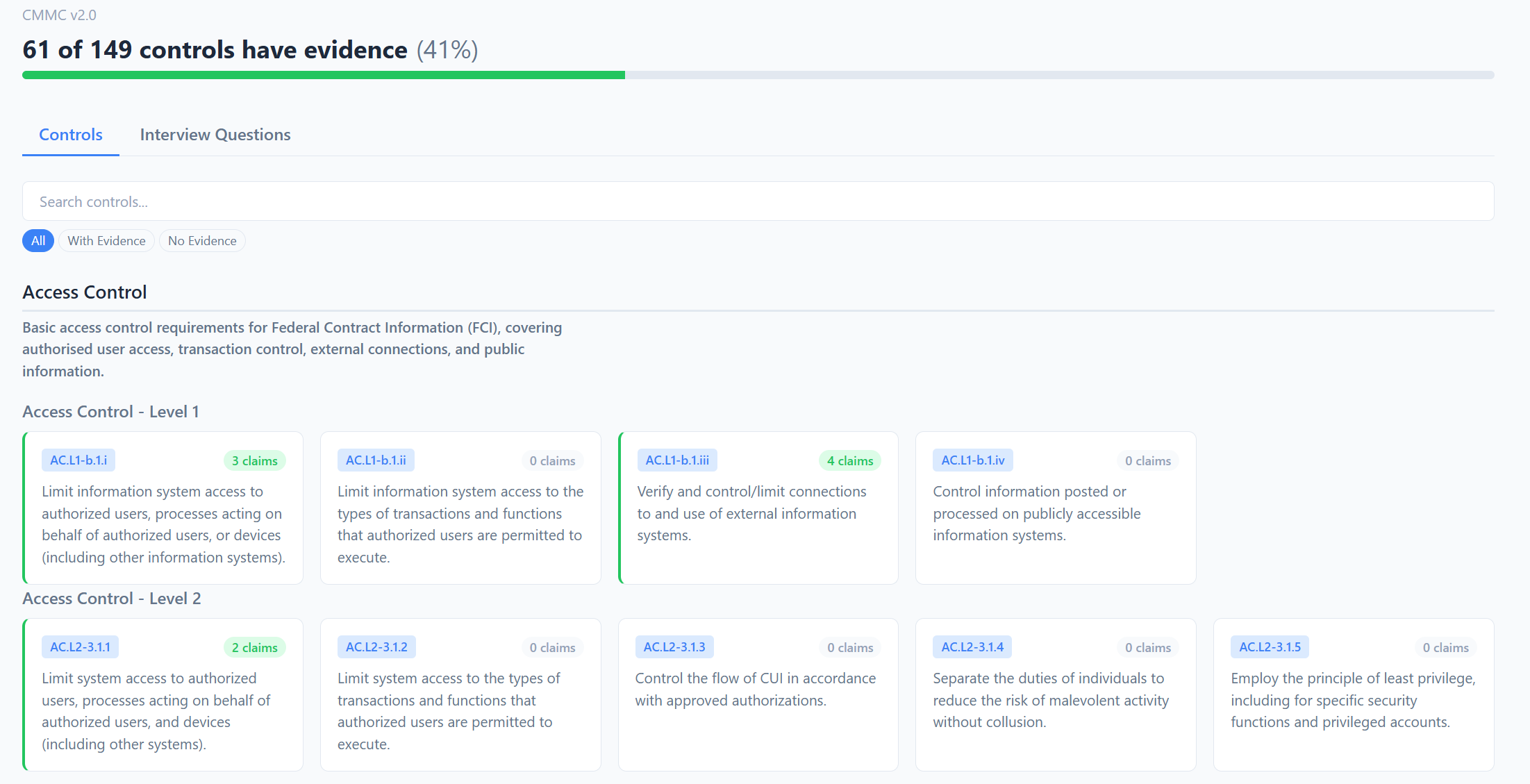Click the AC.L1-b.1.ii control badge
Screen dimensions: 1530x784
pyautogui.click(x=376, y=460)
